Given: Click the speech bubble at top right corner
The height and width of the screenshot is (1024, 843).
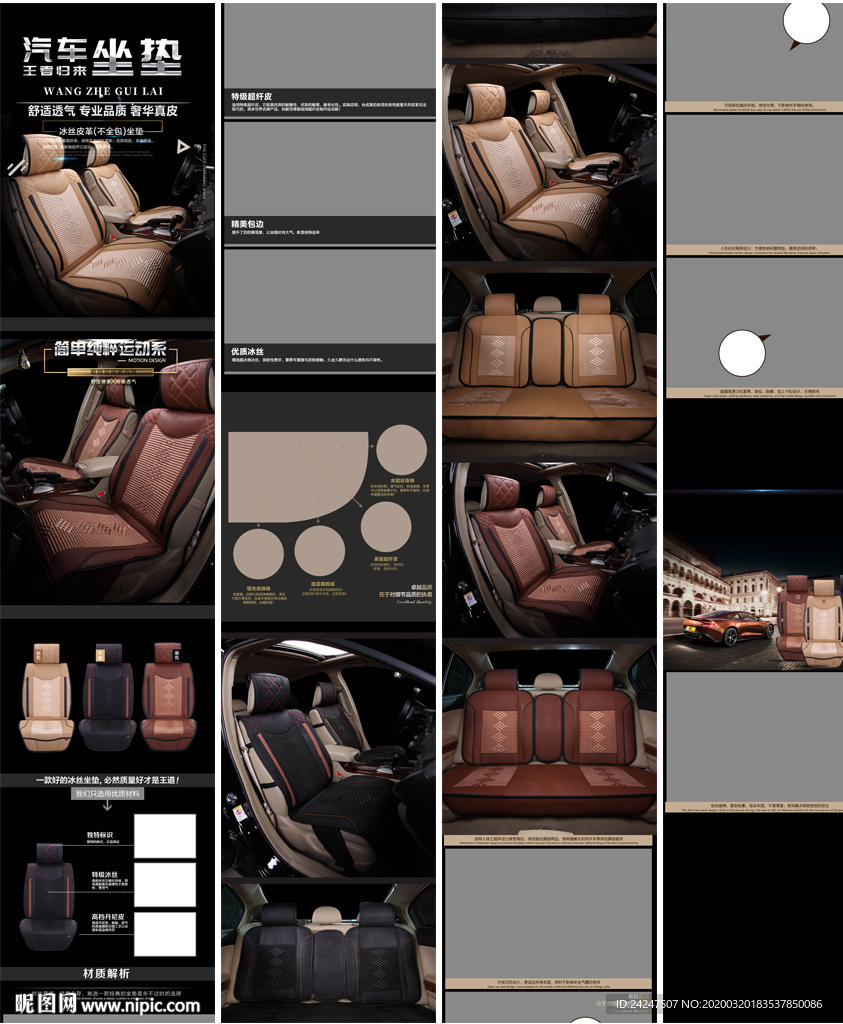Looking at the screenshot, I should point(805,22).
